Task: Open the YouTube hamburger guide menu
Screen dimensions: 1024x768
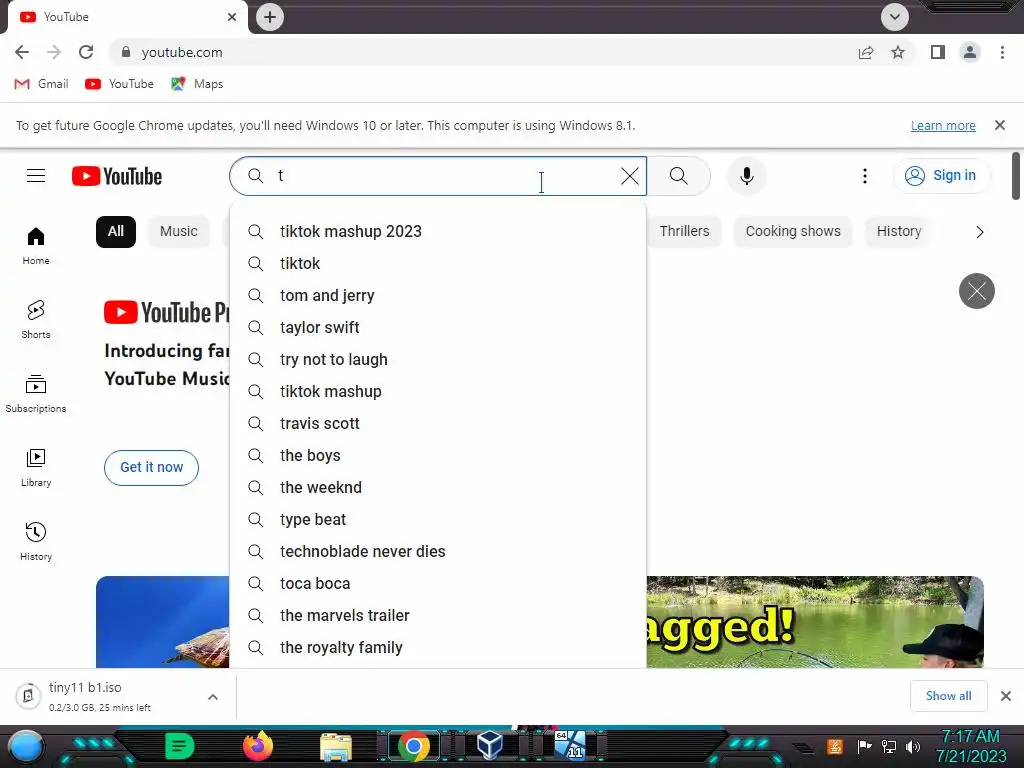Action: (x=36, y=176)
